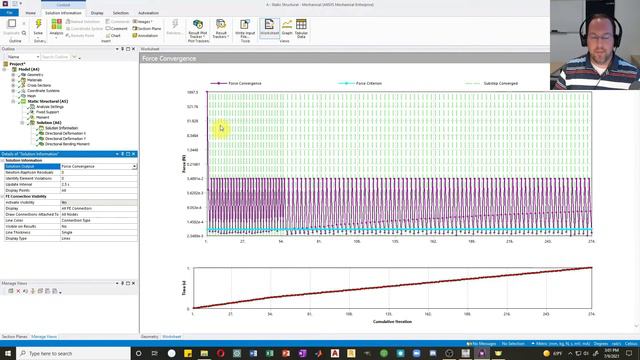Select the Mesh tree node

(31, 96)
